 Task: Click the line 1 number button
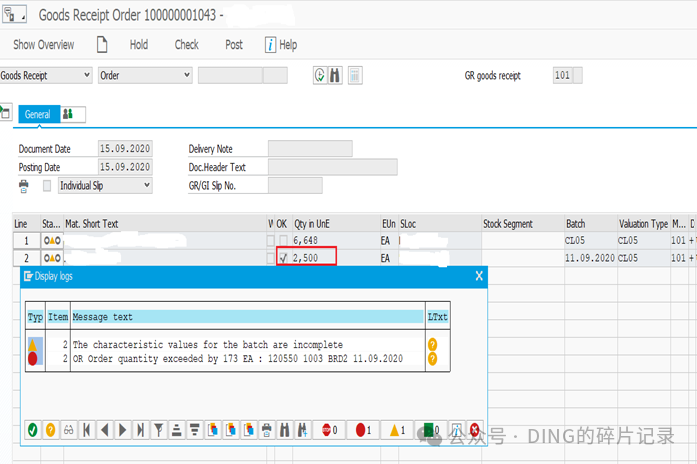coord(26,241)
